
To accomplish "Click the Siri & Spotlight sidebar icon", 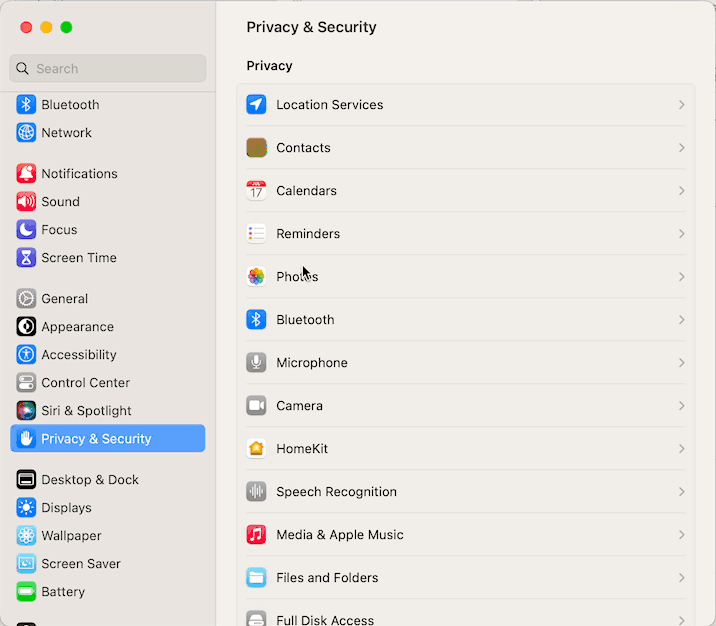I will click(26, 411).
